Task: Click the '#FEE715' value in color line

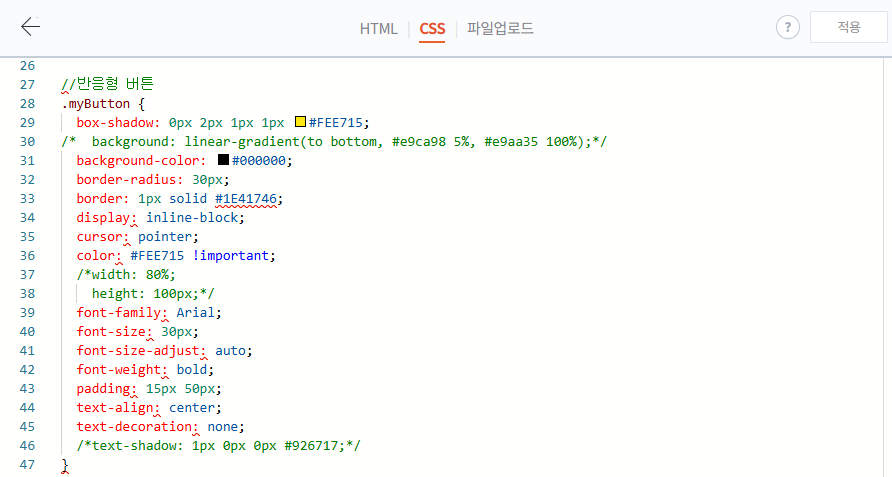Action: (x=157, y=256)
